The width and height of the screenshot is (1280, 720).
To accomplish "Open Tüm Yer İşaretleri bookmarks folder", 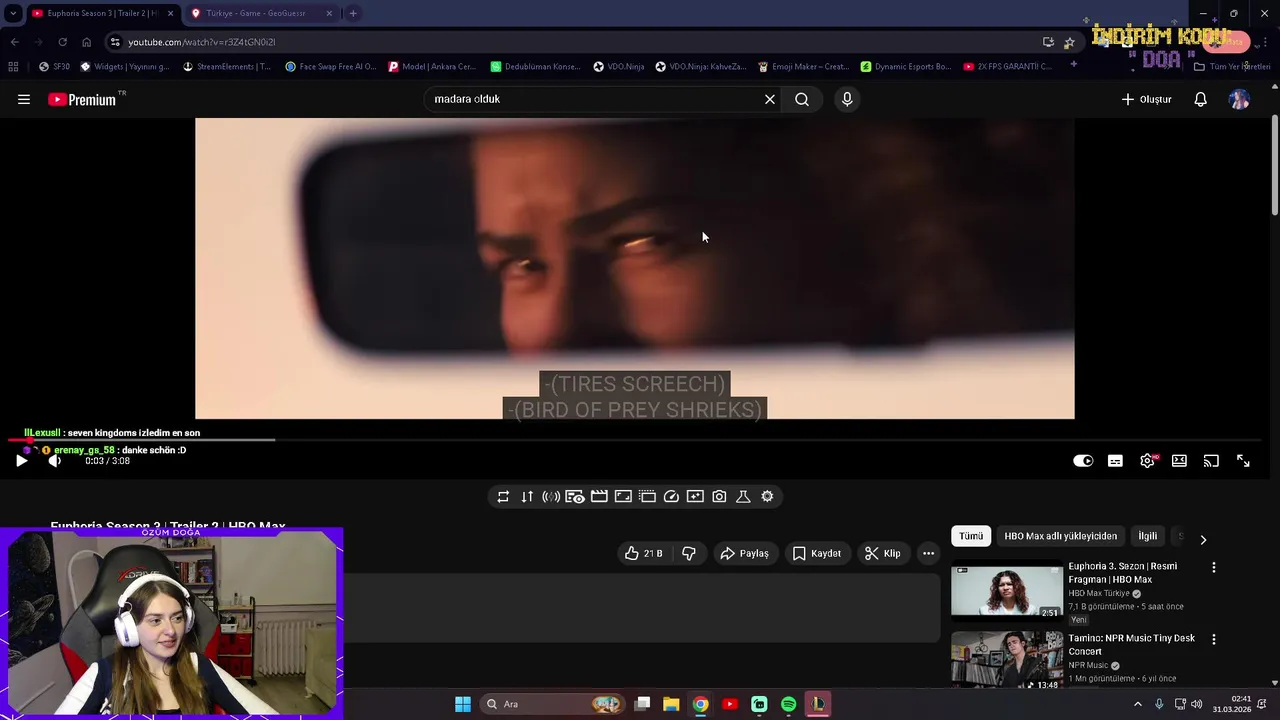I will (1232, 67).
